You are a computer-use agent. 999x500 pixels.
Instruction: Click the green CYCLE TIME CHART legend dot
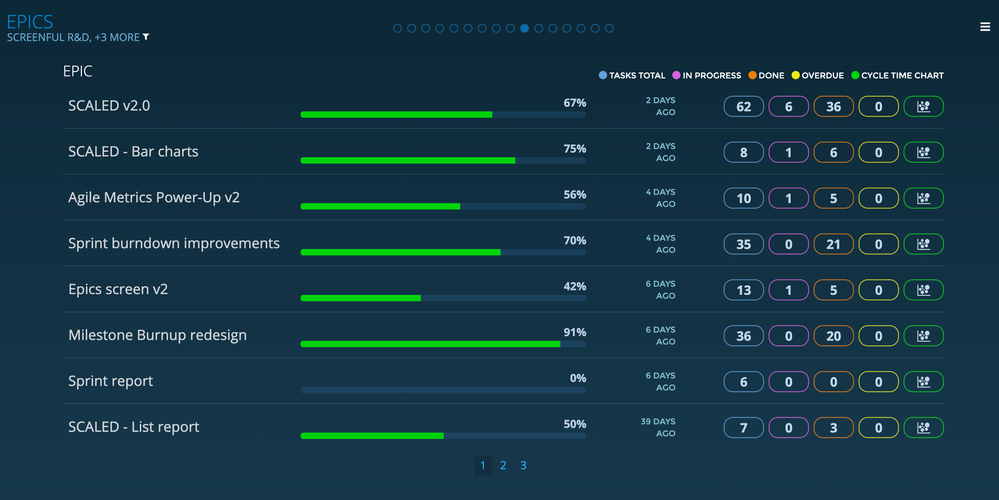[855, 75]
